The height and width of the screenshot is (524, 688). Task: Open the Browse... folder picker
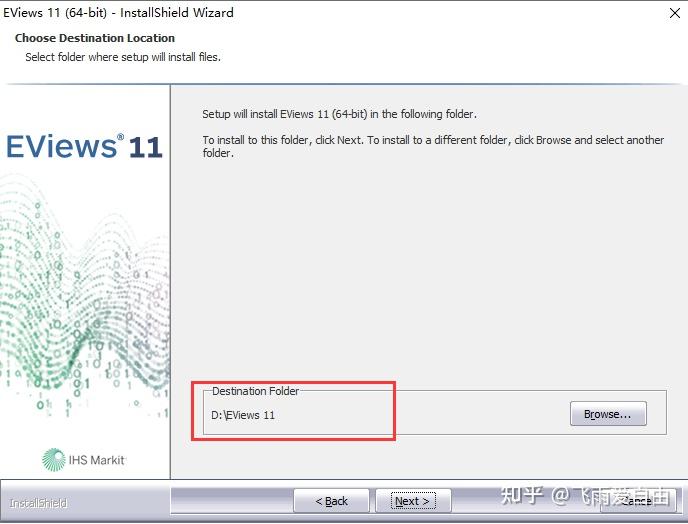coord(608,413)
